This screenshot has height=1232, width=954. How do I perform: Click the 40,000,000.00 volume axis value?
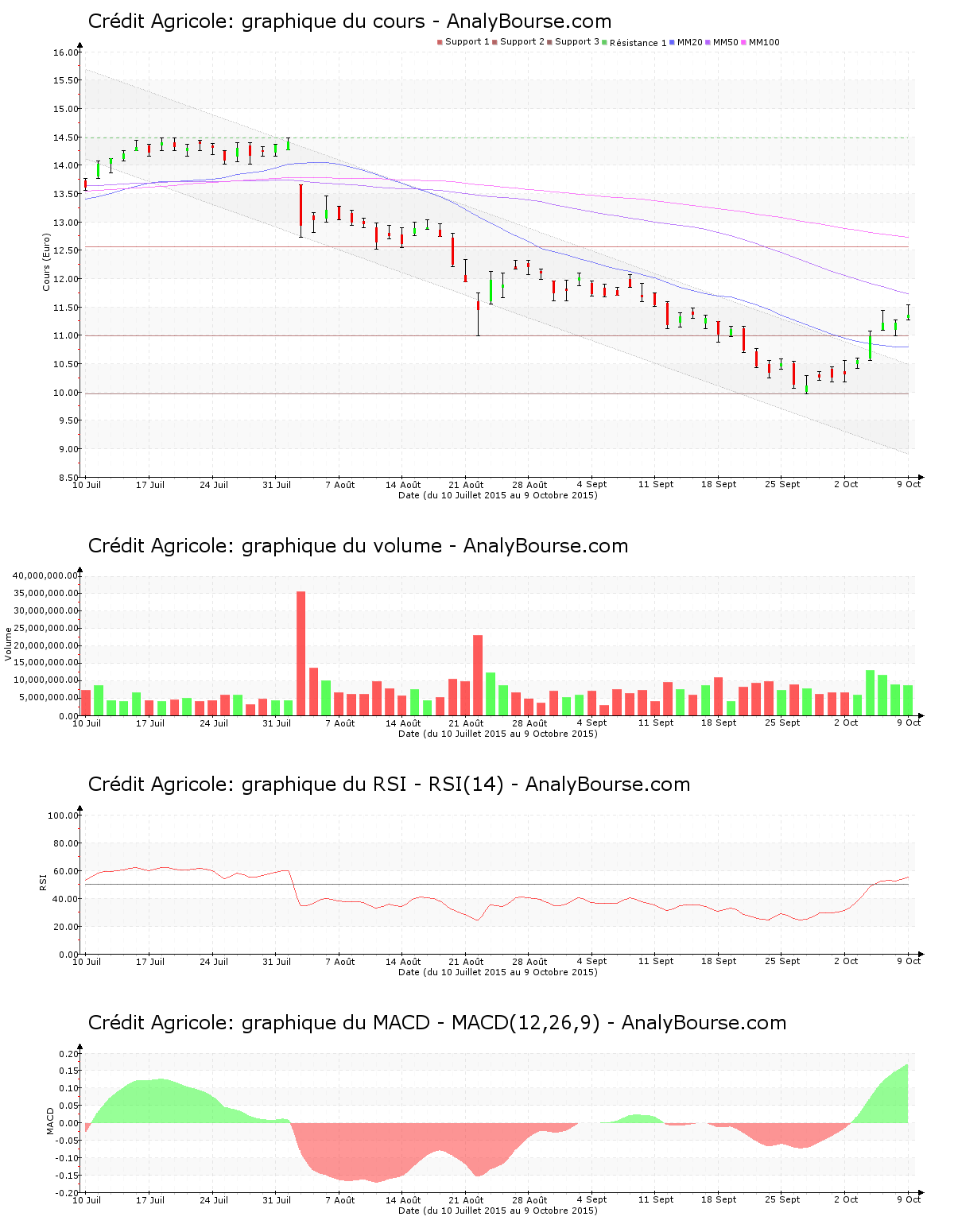pyautogui.click(x=45, y=575)
